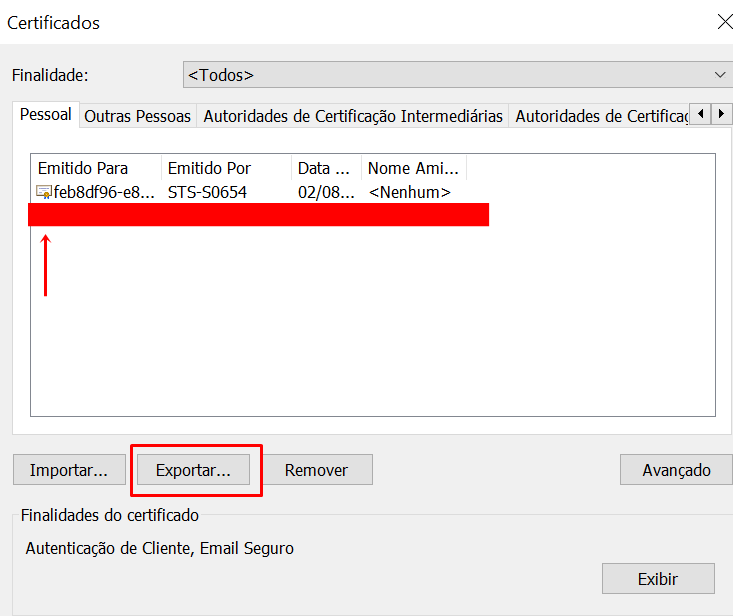The image size is (733, 616).
Task: Open the Finalidade <Todos> dropdown
Action: click(458, 75)
